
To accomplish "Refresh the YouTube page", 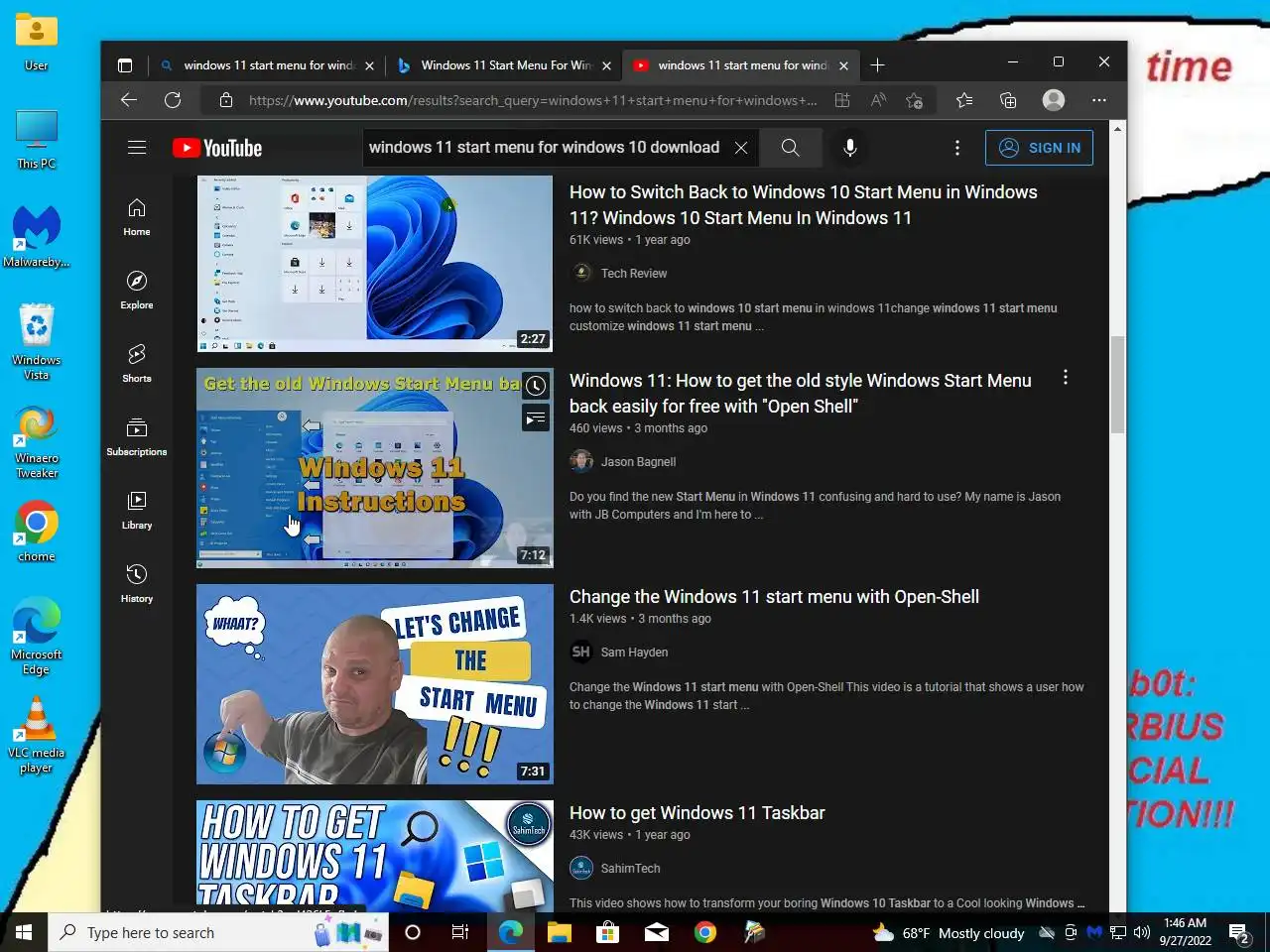I will coord(173,100).
